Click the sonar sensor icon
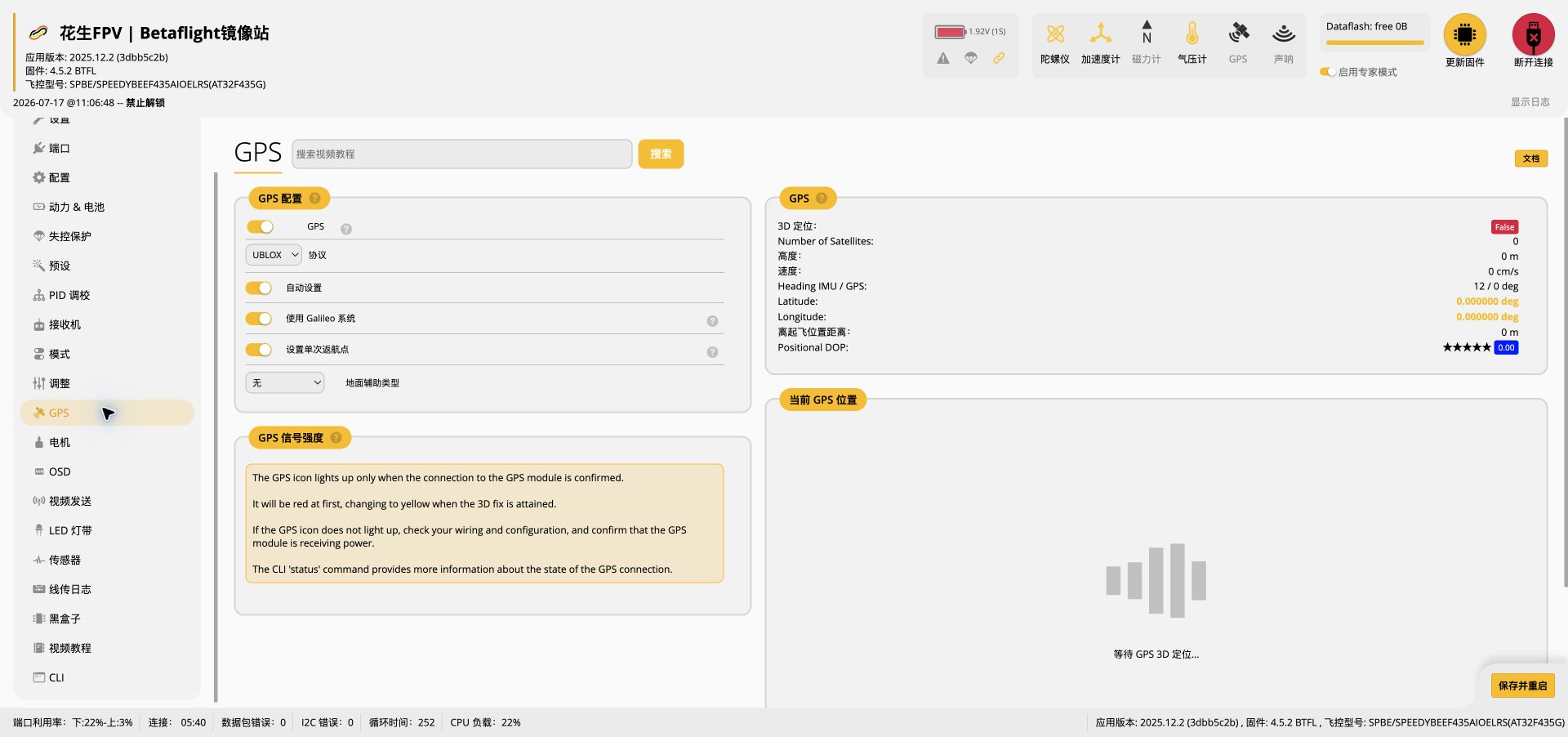 click(x=1284, y=34)
